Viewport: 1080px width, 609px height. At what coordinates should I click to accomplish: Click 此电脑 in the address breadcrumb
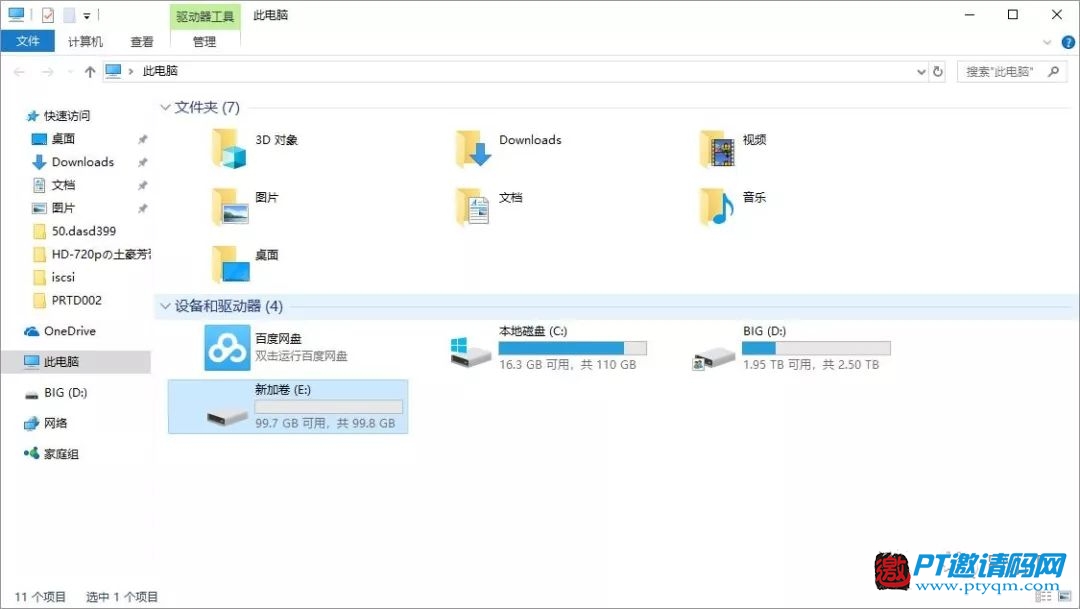(160, 71)
